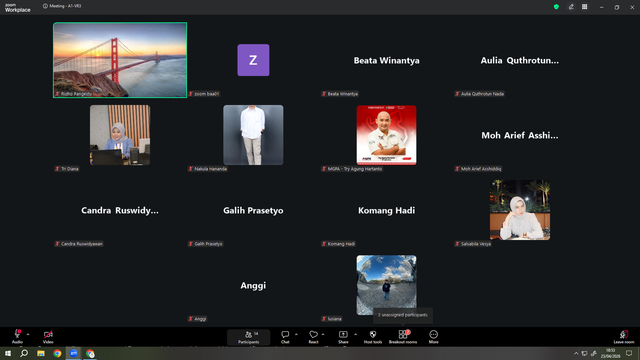
Task: Expand the Audio options arrow
Action: (x=28, y=335)
